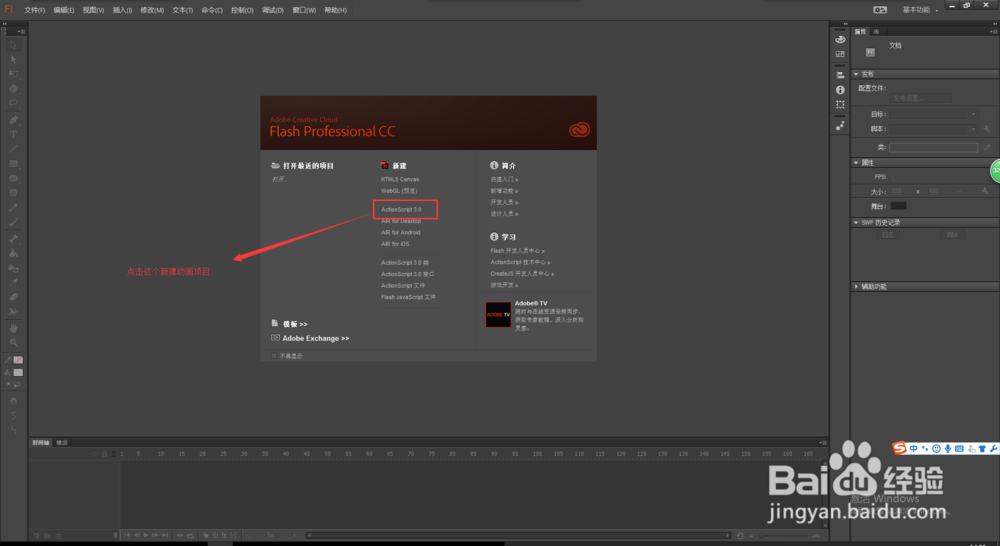Screen dimensions: 1000x546
Task: Select the Hand tool
Action: [x=13, y=328]
